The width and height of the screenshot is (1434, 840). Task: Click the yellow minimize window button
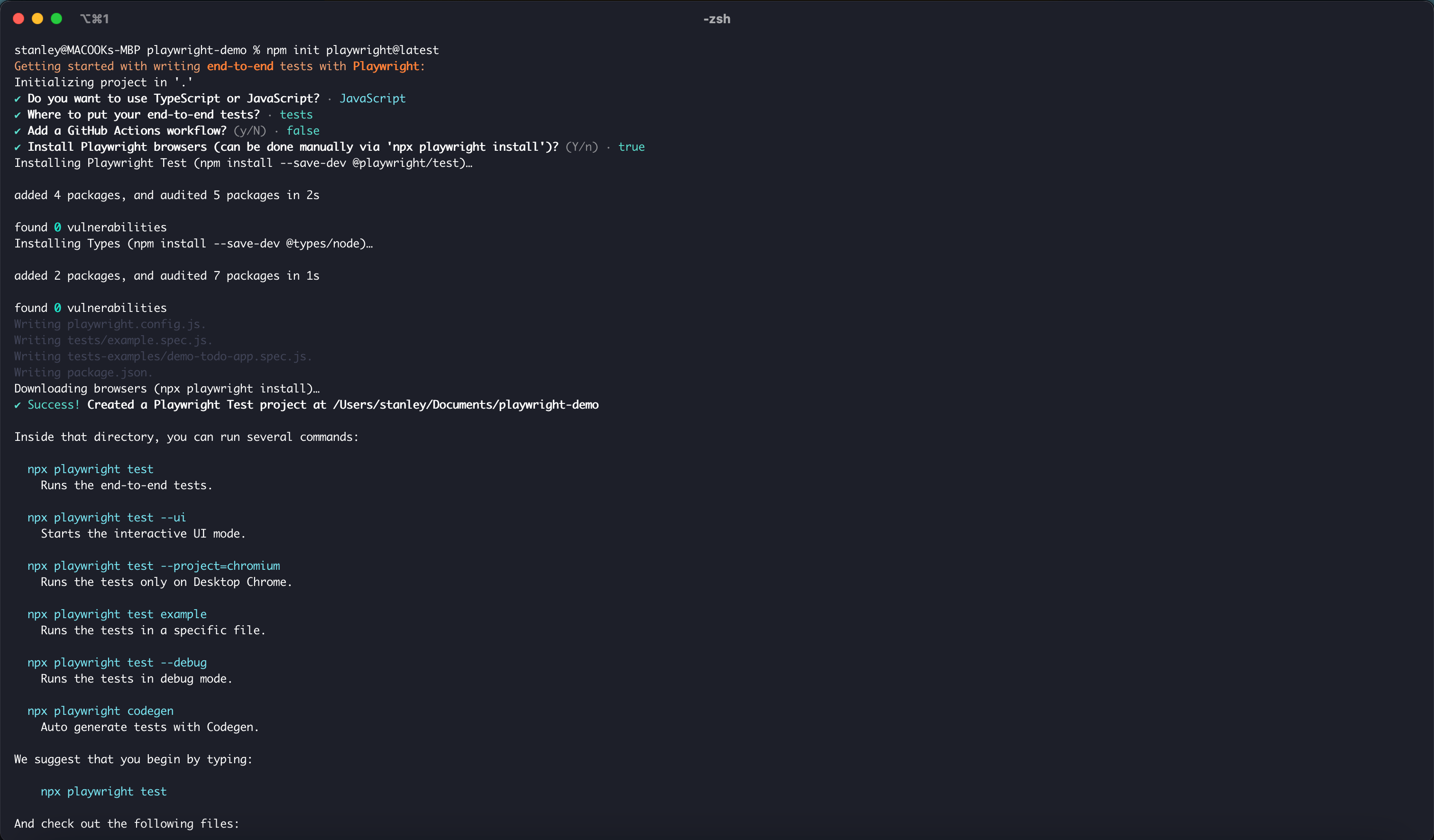tap(37, 19)
